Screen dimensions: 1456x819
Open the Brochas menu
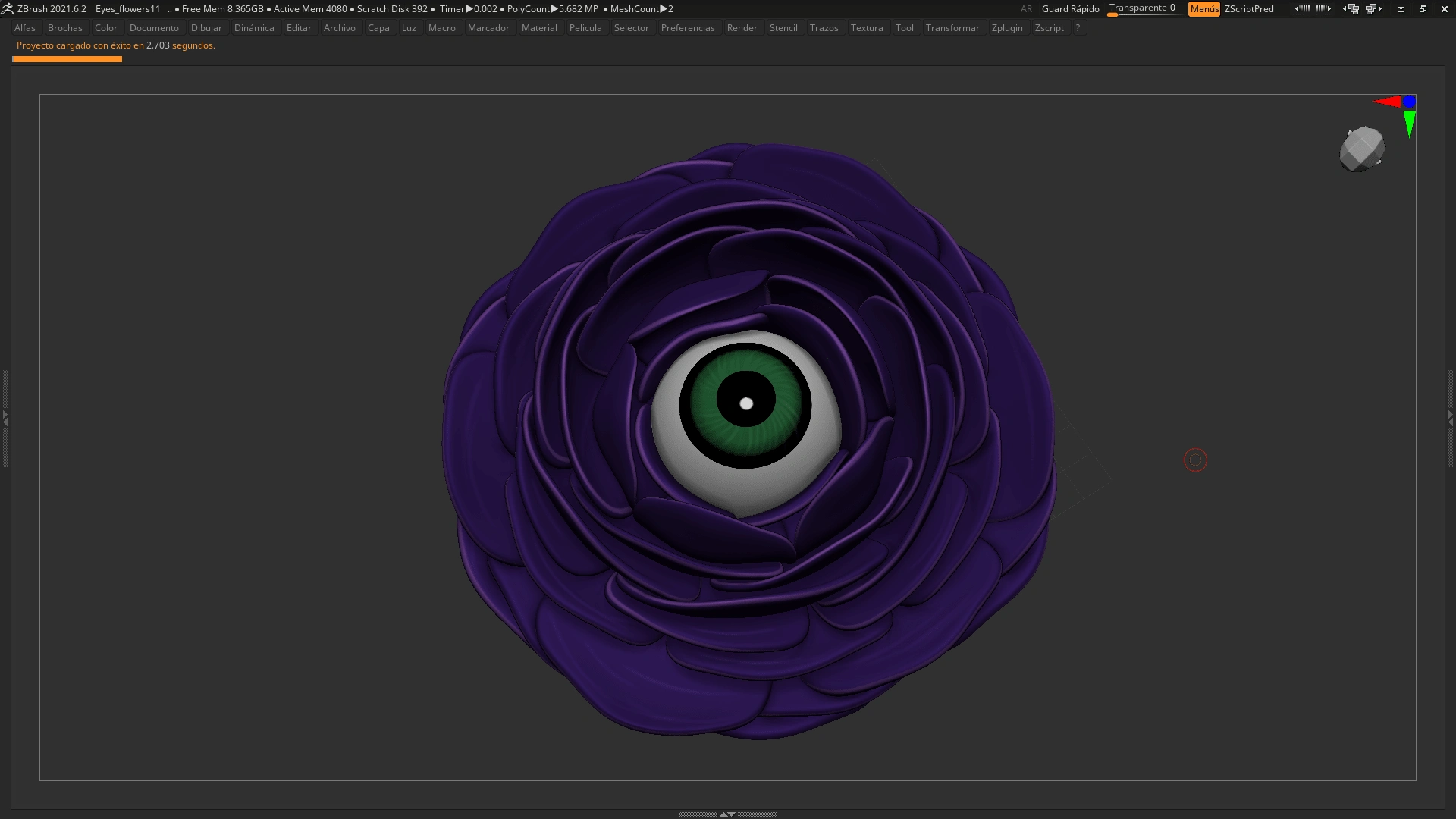click(x=65, y=28)
